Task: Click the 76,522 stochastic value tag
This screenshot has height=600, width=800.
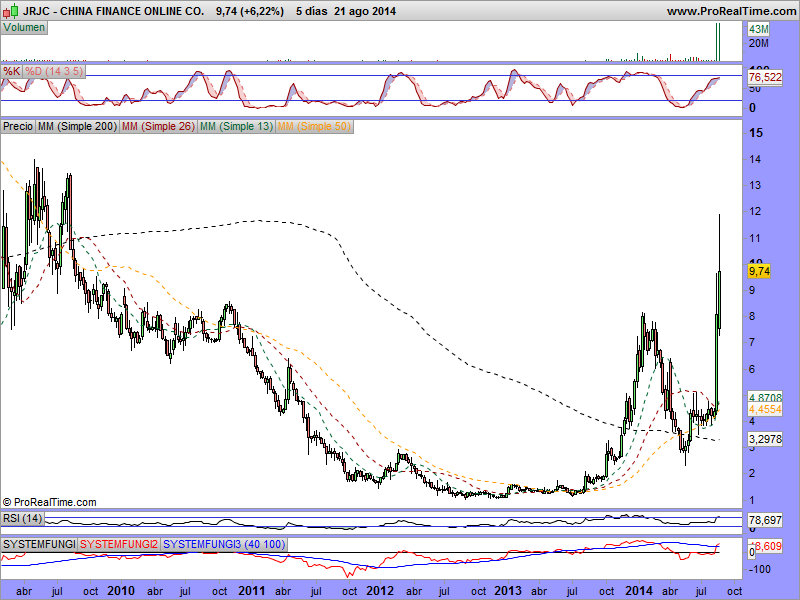Action: [765, 77]
